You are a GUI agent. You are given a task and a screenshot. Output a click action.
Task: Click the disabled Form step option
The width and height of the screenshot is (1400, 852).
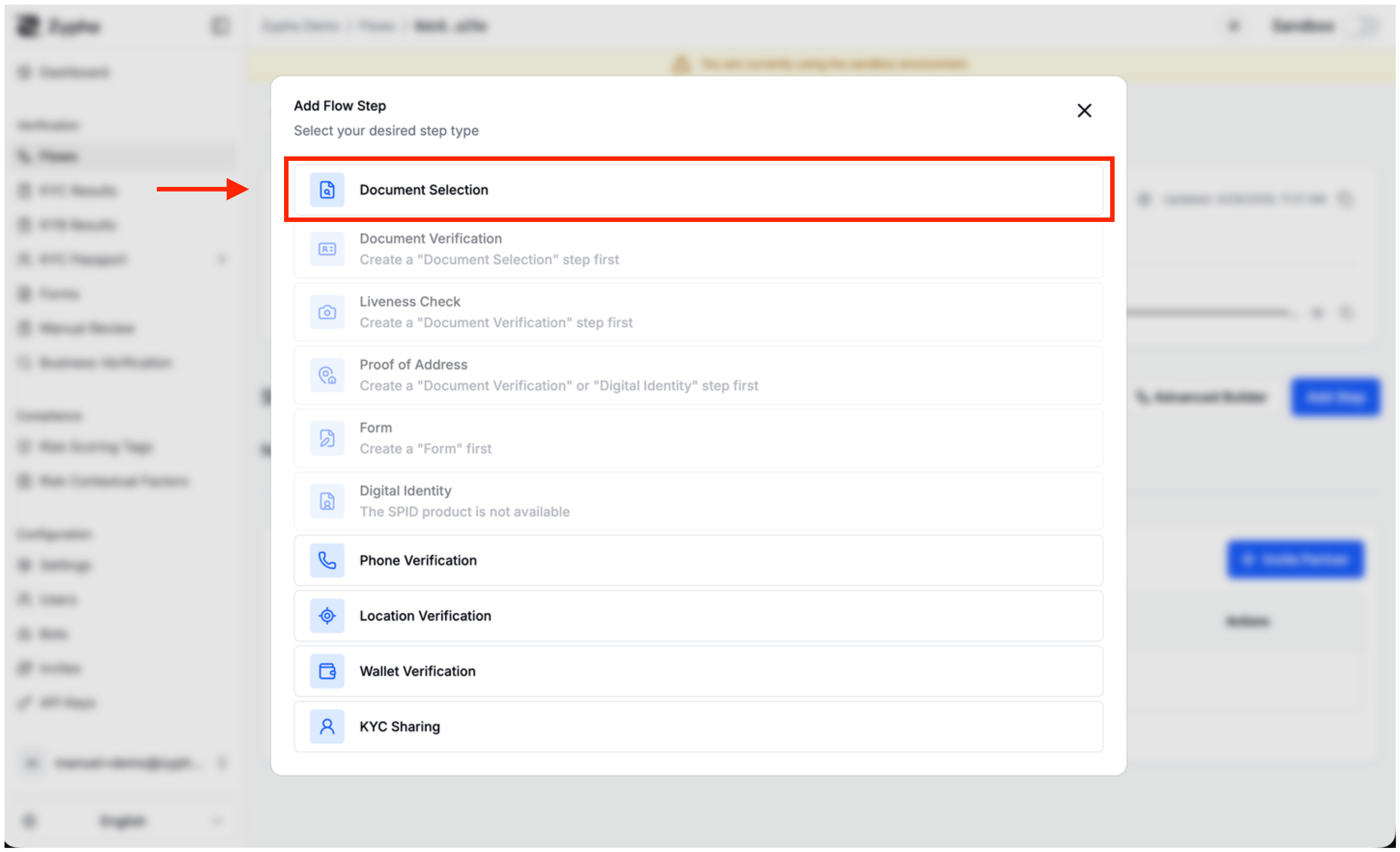(x=698, y=438)
